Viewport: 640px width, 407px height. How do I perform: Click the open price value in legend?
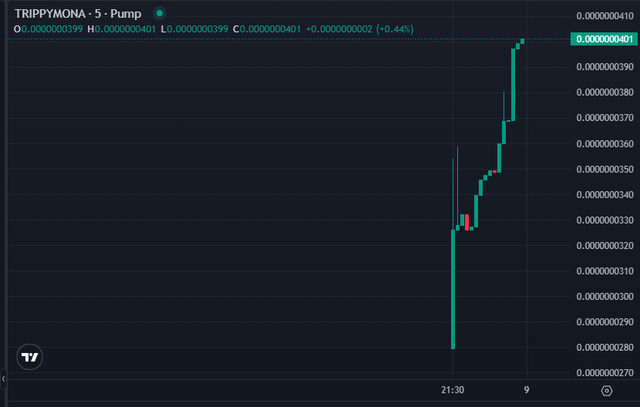(x=48, y=30)
